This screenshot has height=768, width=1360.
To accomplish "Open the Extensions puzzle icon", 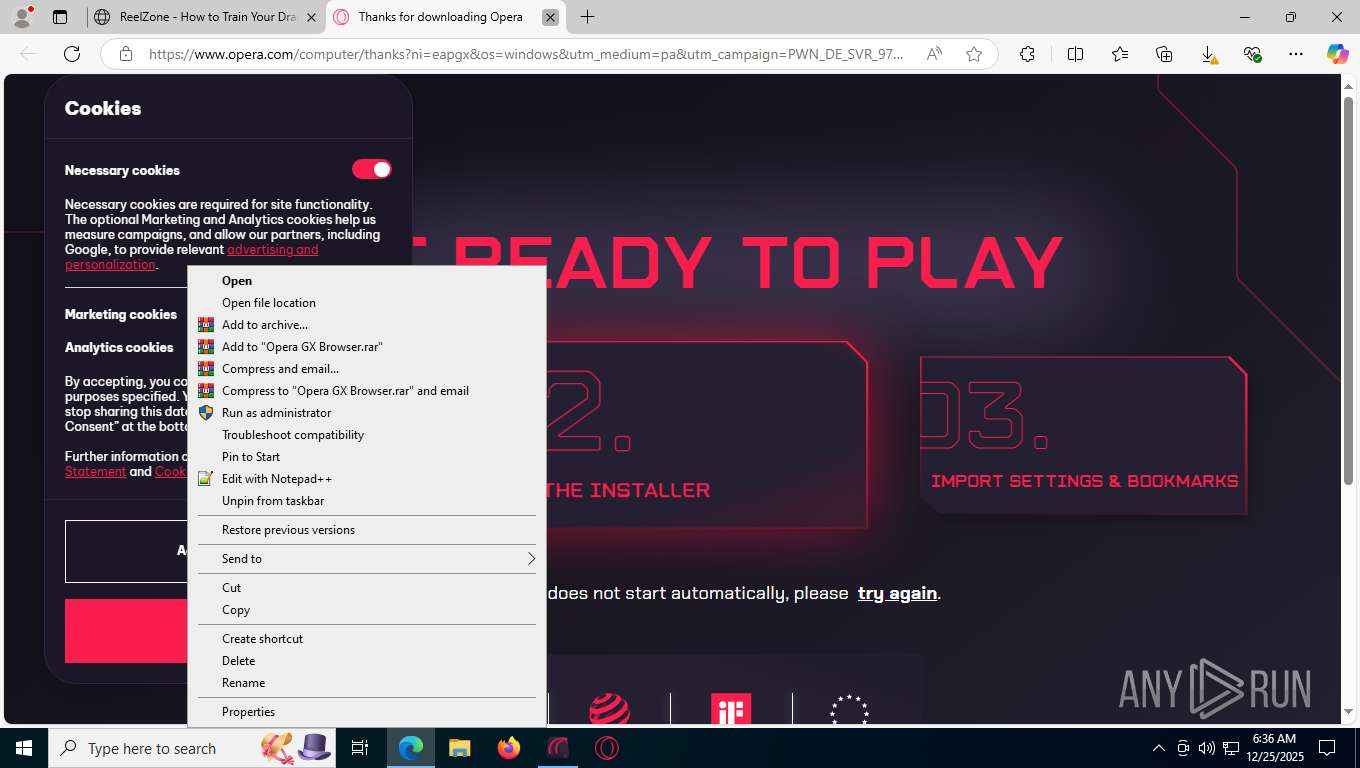I will 1027,54.
